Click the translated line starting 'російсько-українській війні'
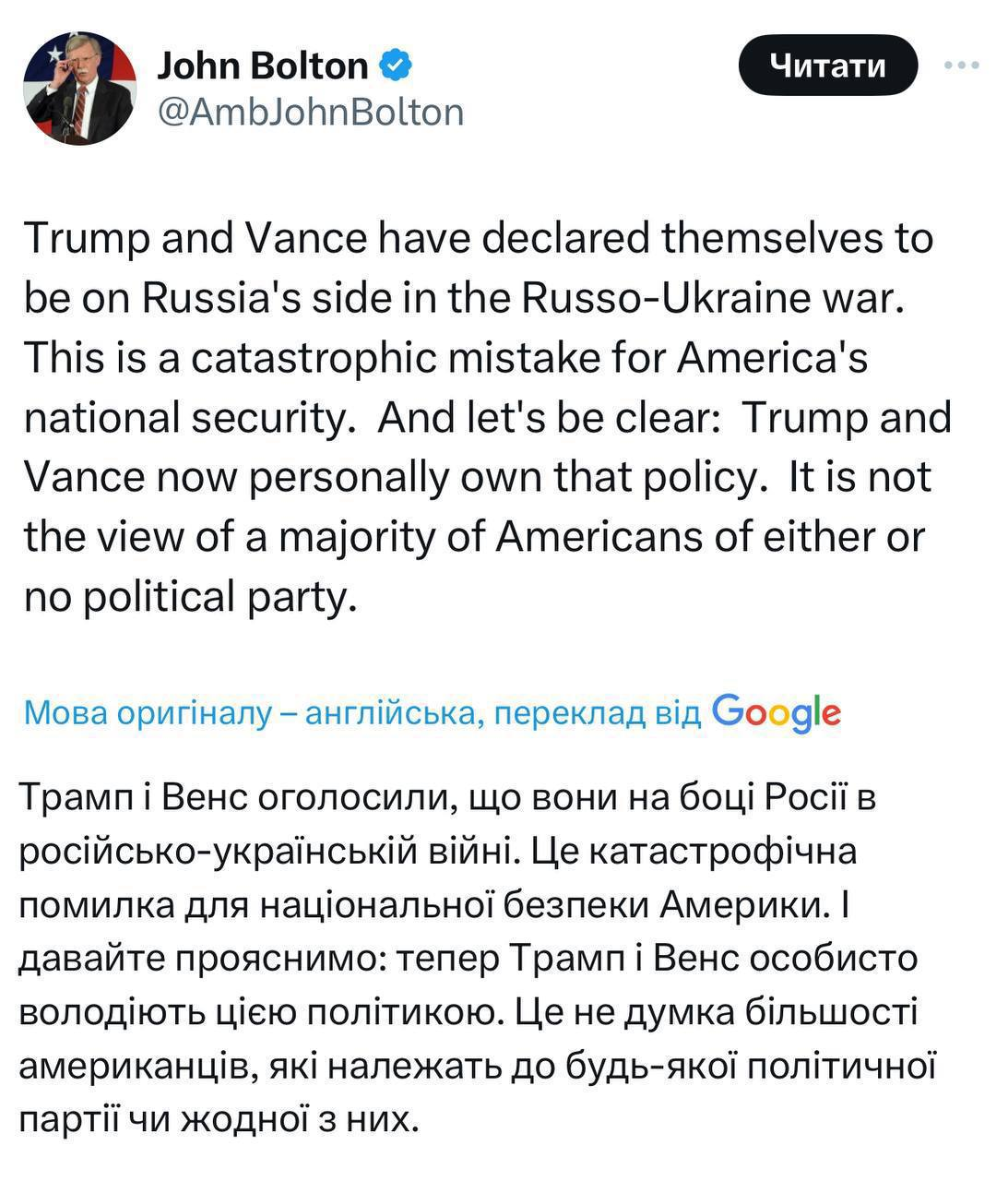 pos(438,851)
